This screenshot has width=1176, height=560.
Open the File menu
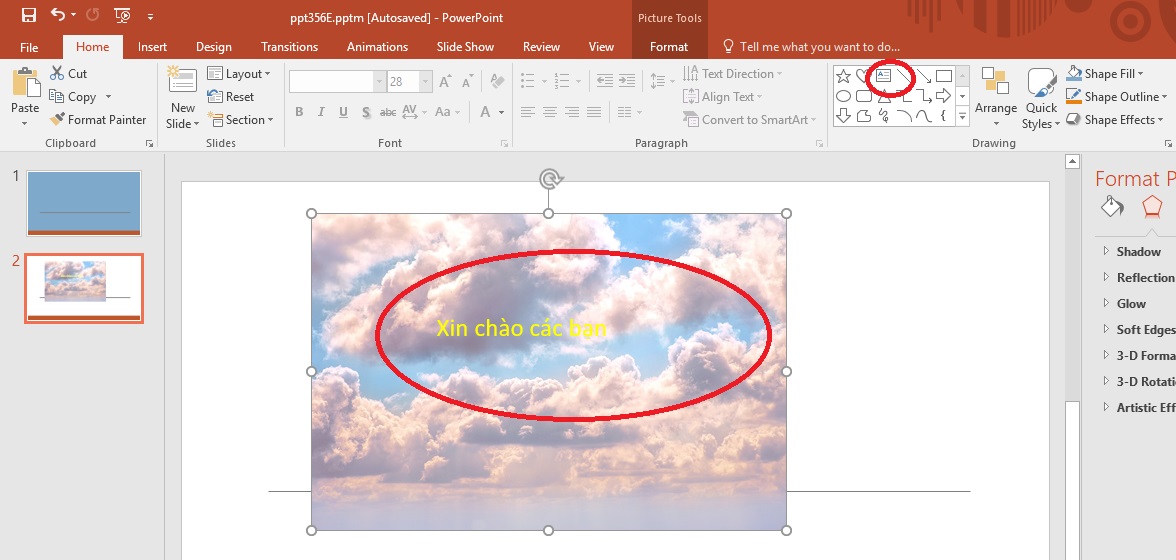29,46
